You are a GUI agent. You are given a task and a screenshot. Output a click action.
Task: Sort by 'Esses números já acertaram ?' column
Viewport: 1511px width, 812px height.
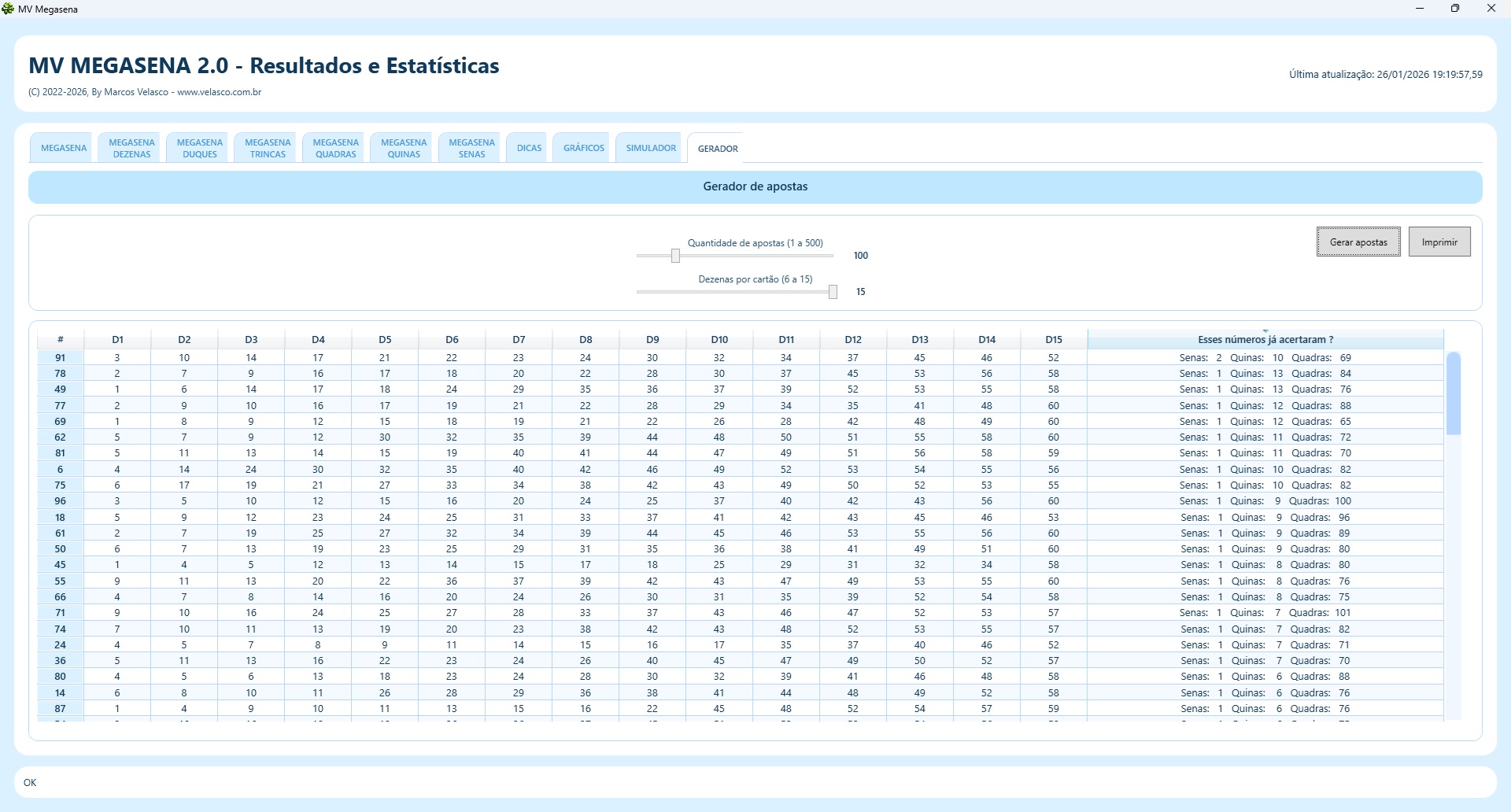[x=1265, y=340]
